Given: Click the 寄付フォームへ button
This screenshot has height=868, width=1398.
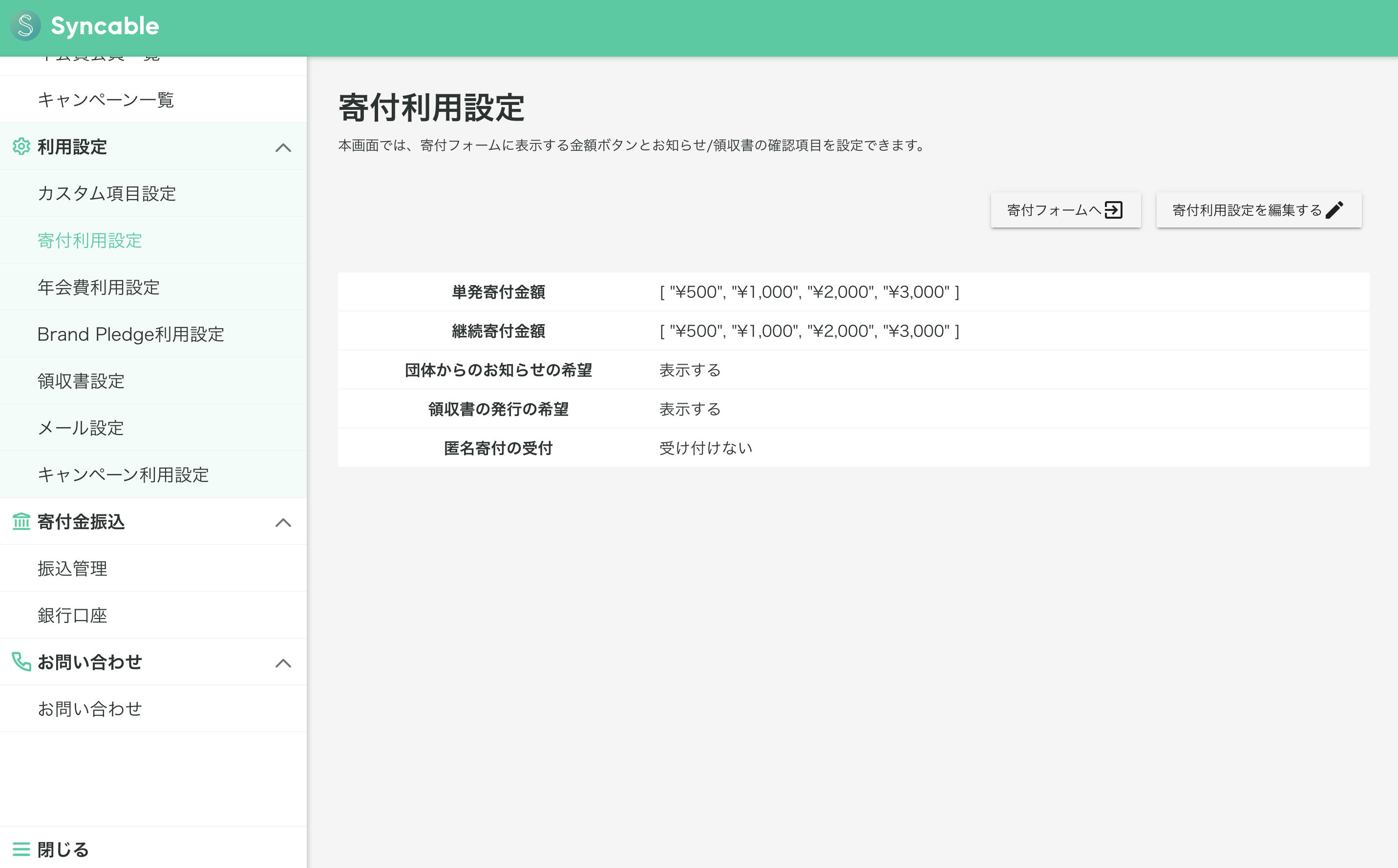Looking at the screenshot, I should click(x=1065, y=210).
